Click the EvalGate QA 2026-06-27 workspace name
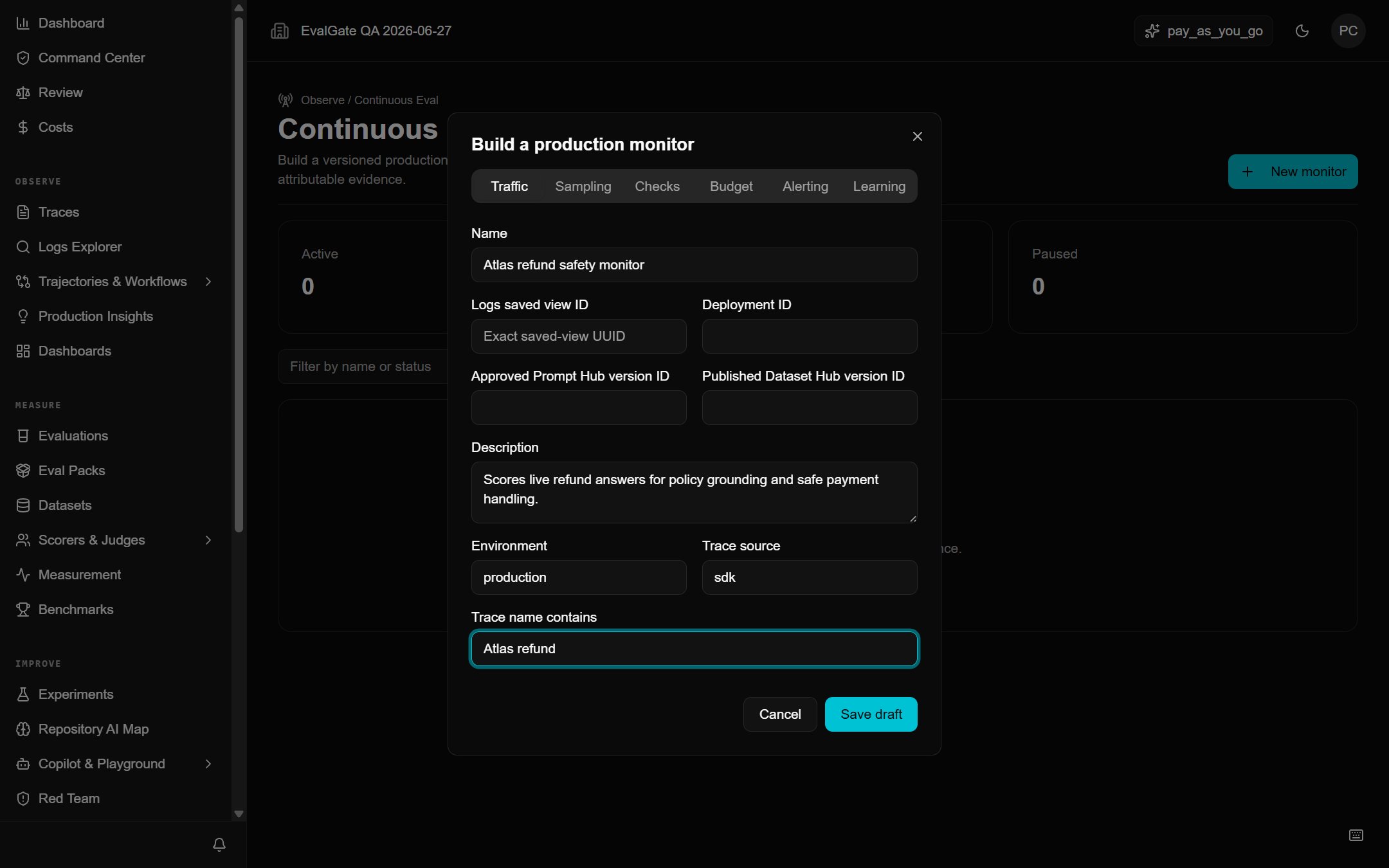This screenshot has height=868, width=1389. (376, 31)
